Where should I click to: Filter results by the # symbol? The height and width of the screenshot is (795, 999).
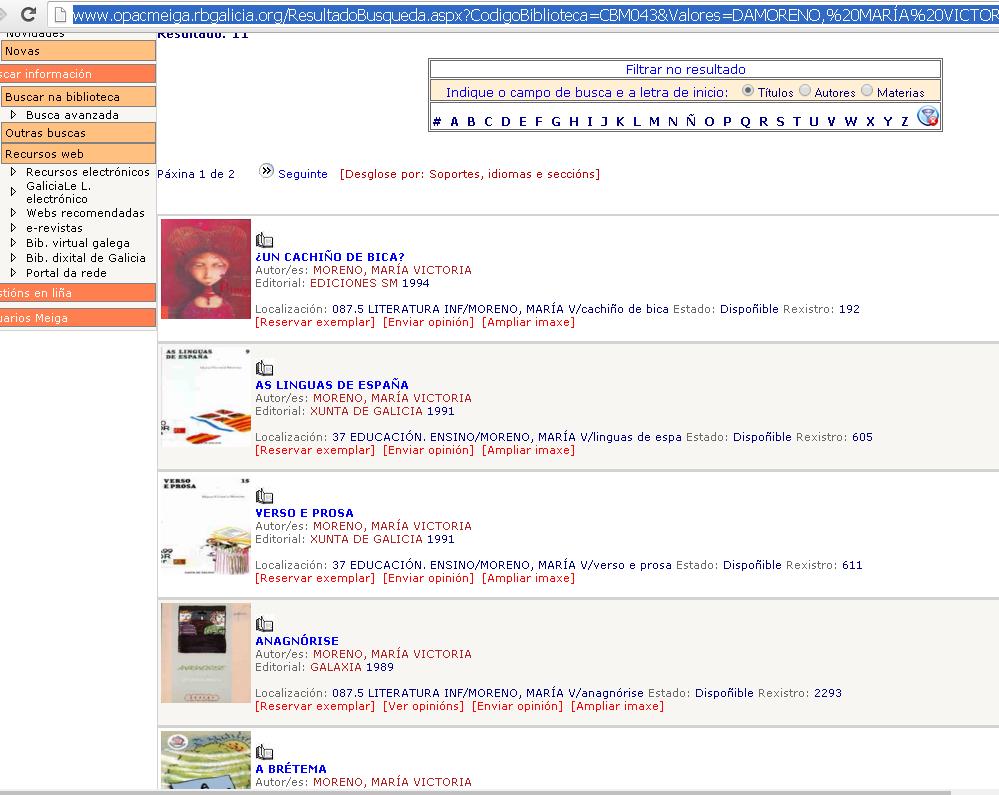point(436,121)
